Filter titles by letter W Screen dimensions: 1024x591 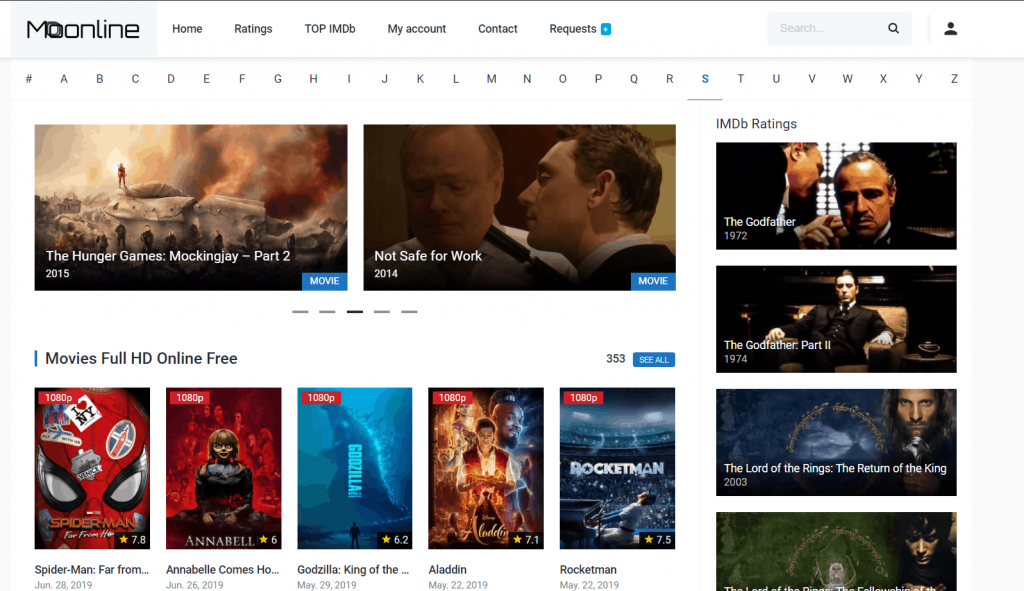tap(847, 79)
